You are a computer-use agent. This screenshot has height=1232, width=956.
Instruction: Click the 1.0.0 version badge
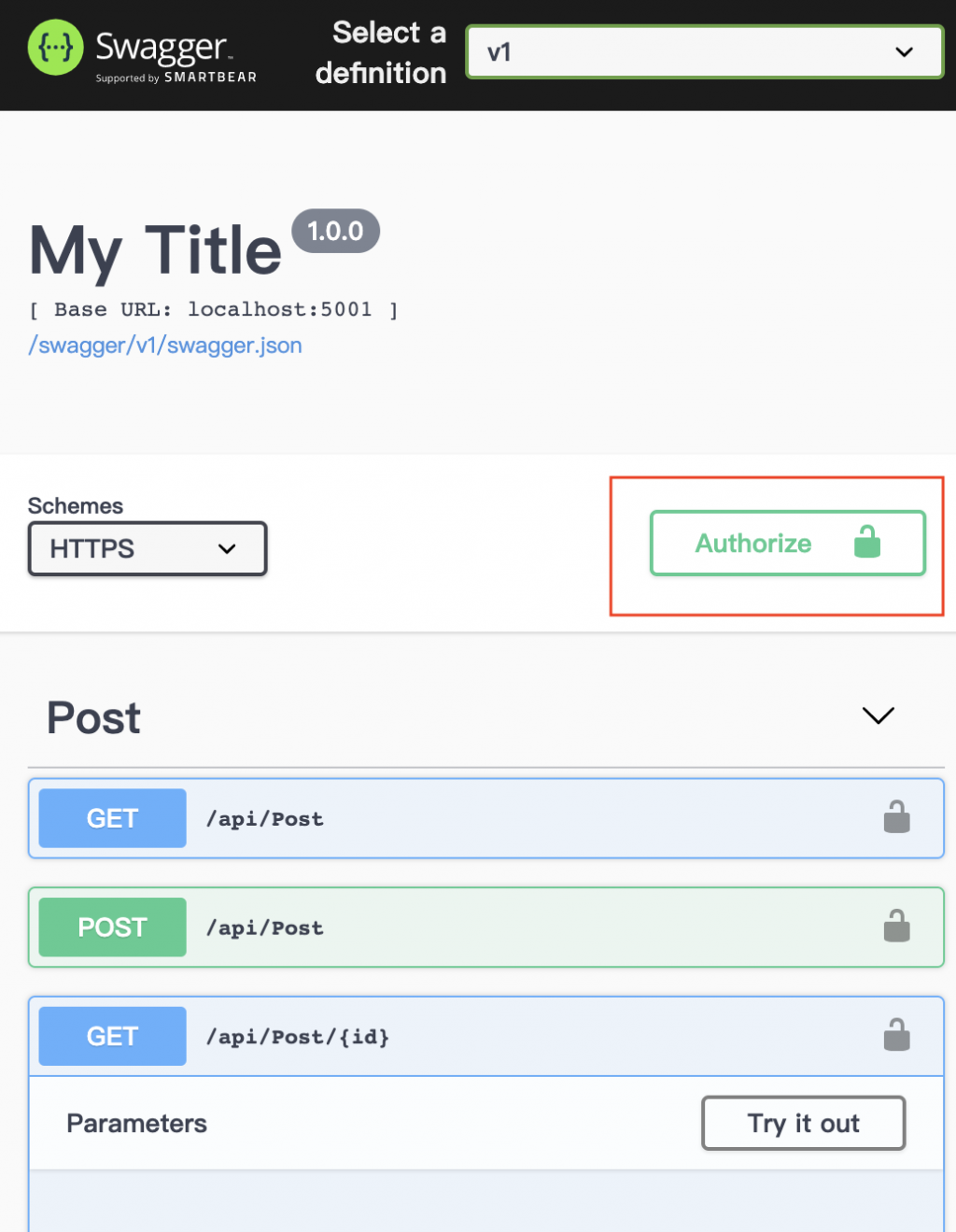335,231
